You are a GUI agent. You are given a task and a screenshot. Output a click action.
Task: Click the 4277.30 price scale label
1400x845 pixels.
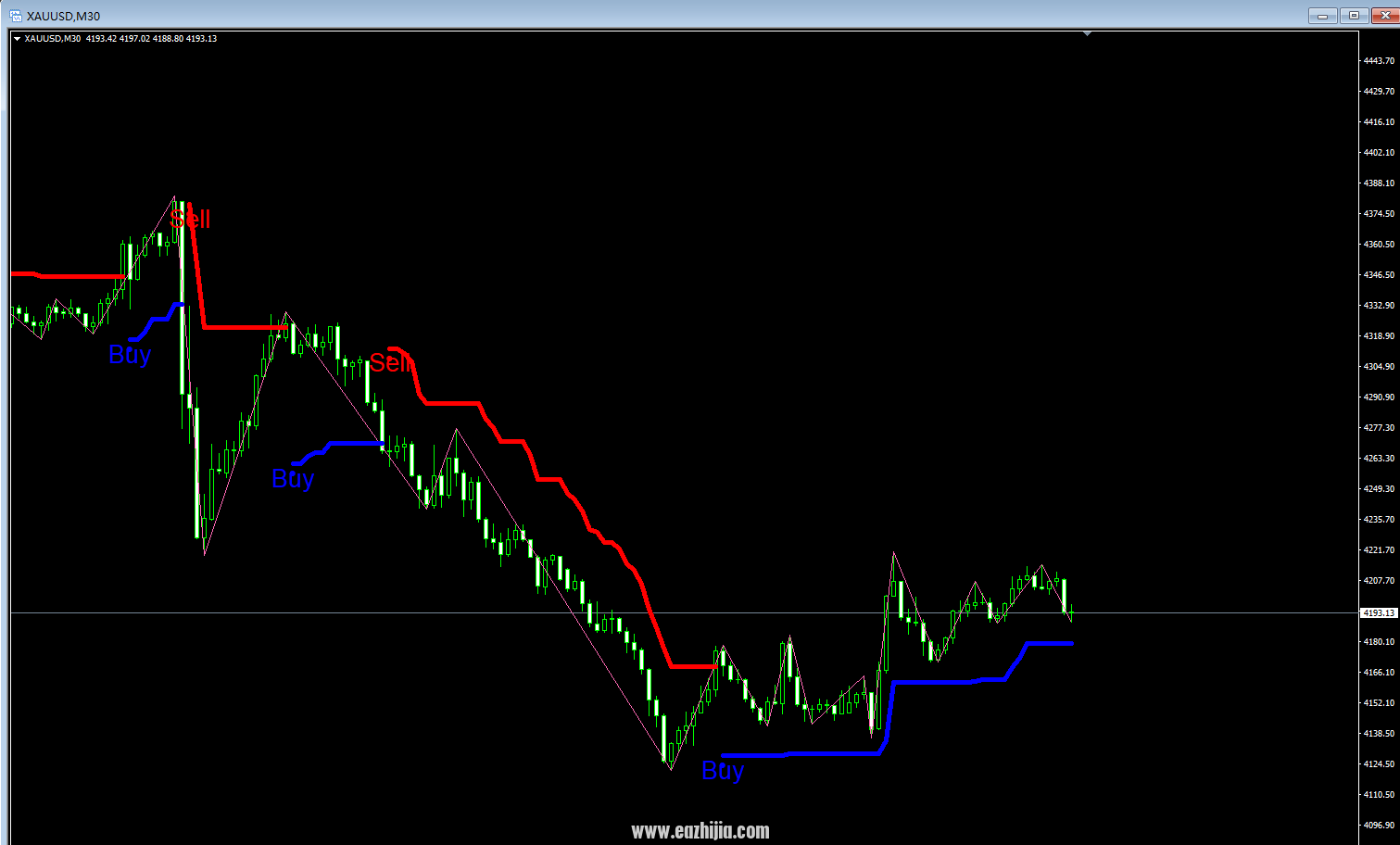(x=1379, y=428)
